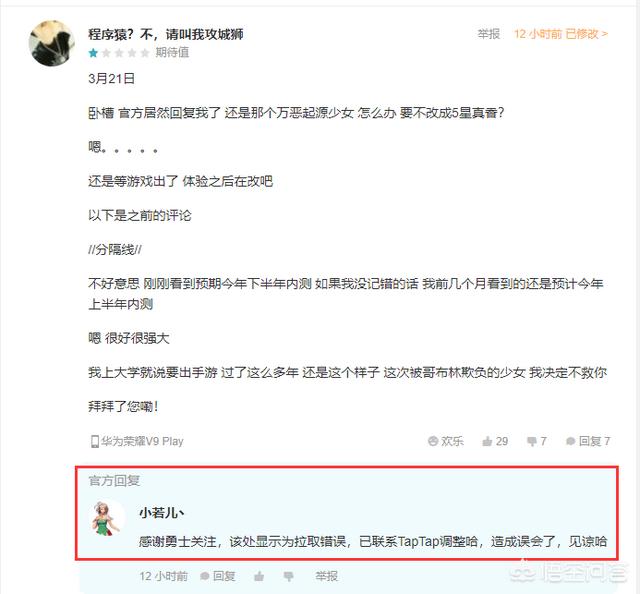Screen dimensions: 640x594
Task: Report the official reply via 举报
Action: pyautogui.click(x=326, y=576)
